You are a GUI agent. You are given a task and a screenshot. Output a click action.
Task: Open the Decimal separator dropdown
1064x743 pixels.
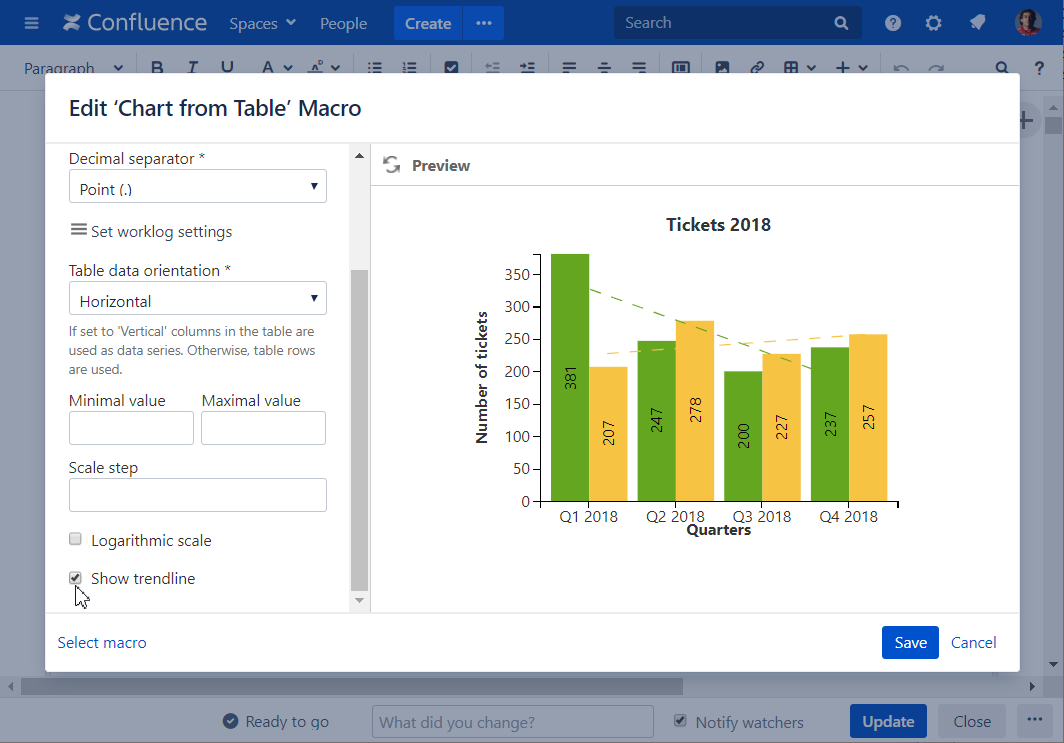point(197,187)
